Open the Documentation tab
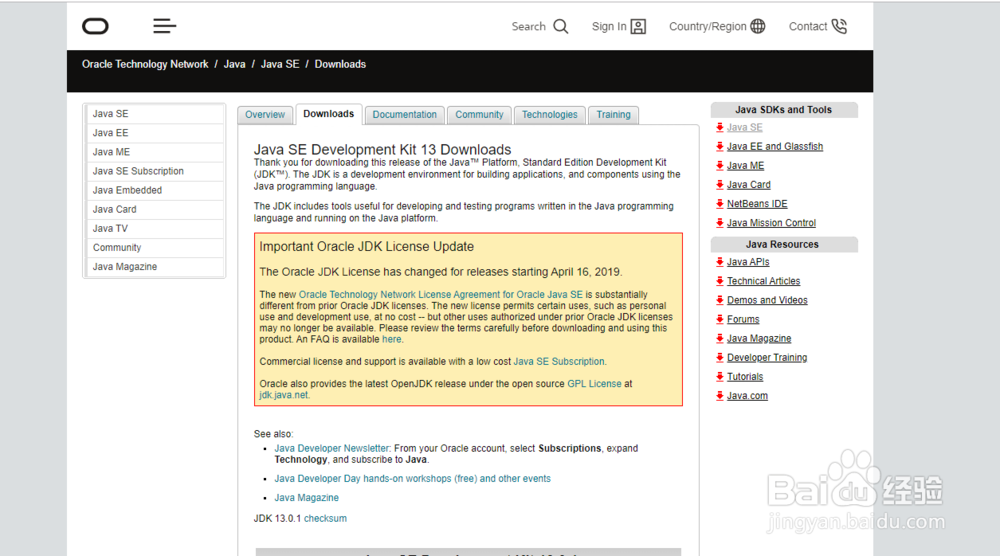The image size is (1000, 556). 404,115
